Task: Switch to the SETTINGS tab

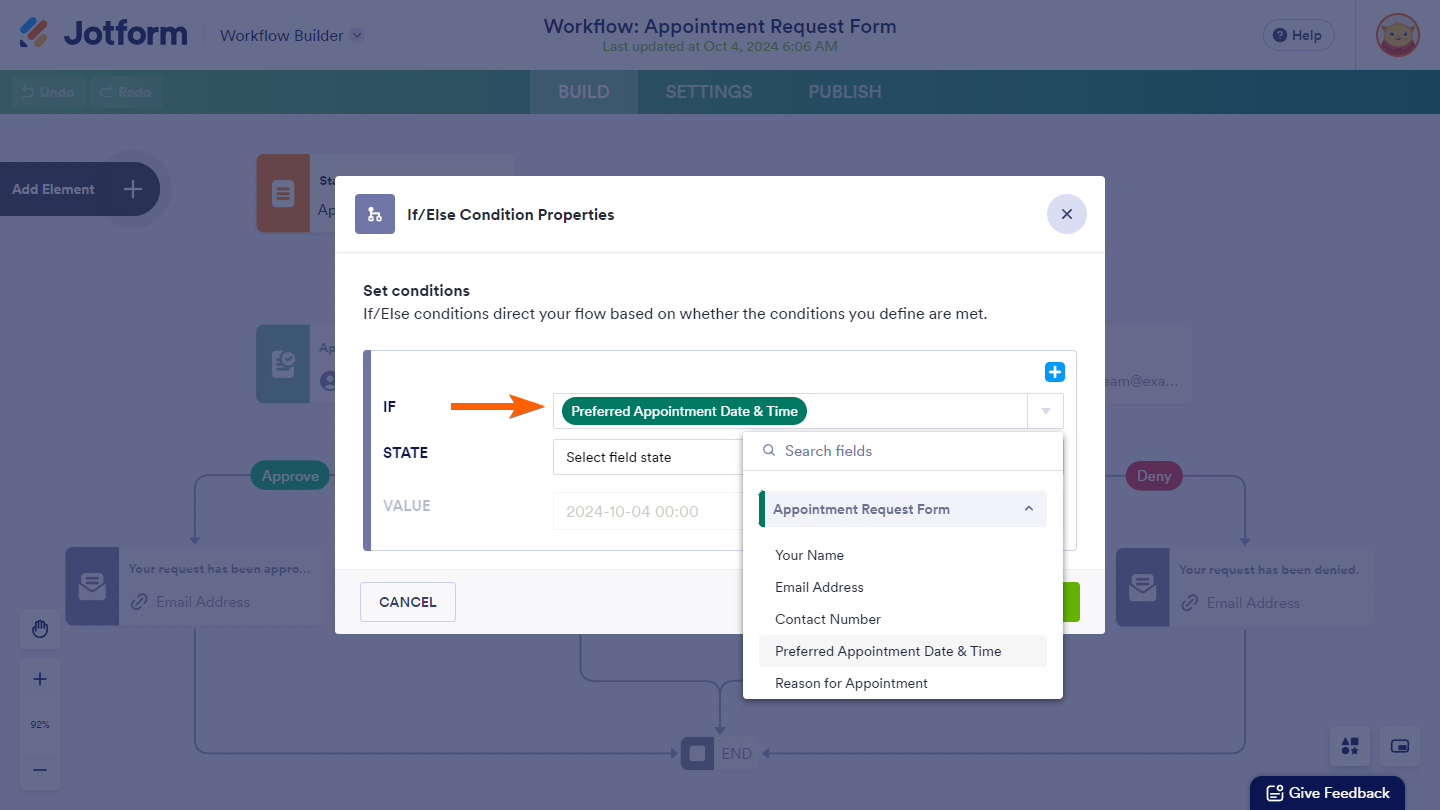Action: point(708,92)
